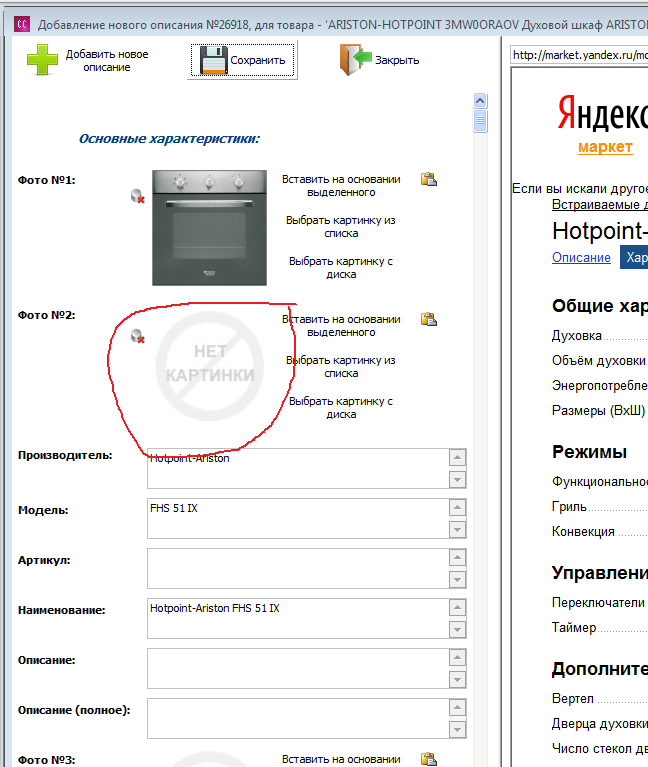Click the Закрыть door icon button
The width and height of the screenshot is (648, 767).
point(380,60)
